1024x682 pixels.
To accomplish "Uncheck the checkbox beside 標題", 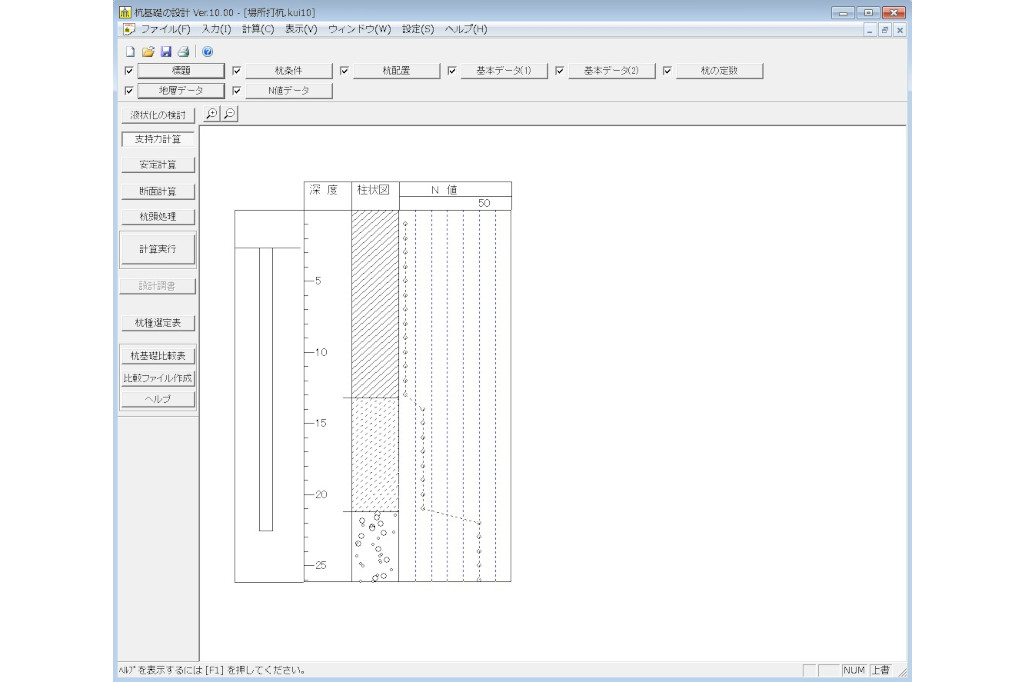I will click(128, 72).
